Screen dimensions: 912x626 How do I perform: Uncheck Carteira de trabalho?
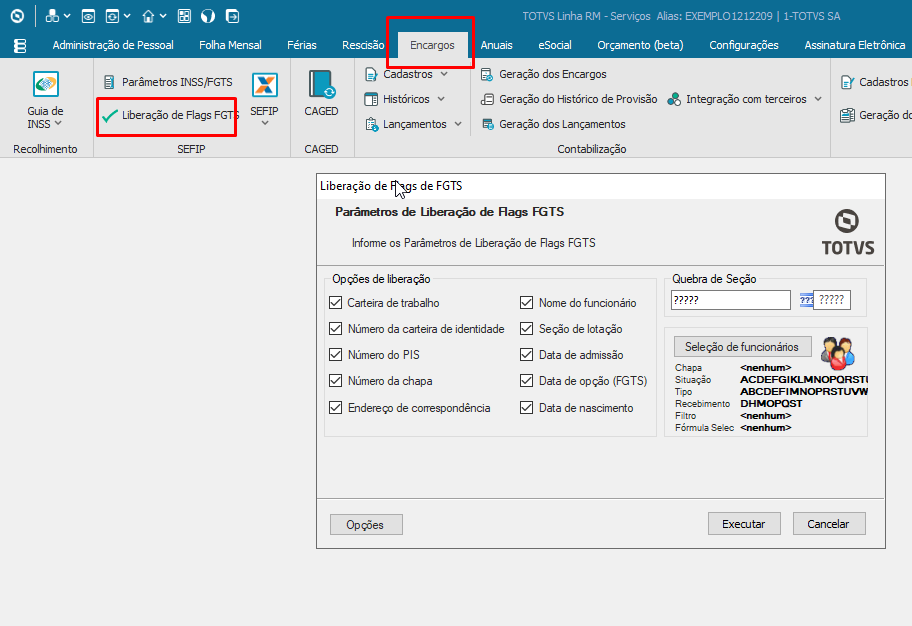coord(336,303)
